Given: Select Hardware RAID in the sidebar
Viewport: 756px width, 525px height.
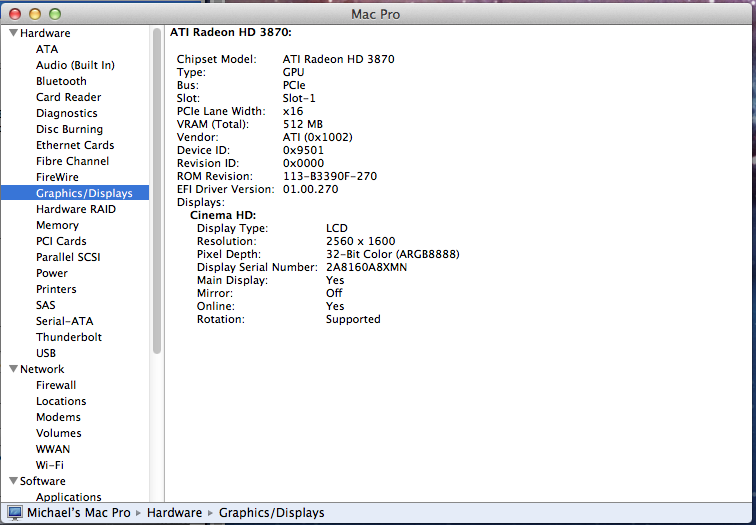Looking at the screenshot, I should 76,209.
